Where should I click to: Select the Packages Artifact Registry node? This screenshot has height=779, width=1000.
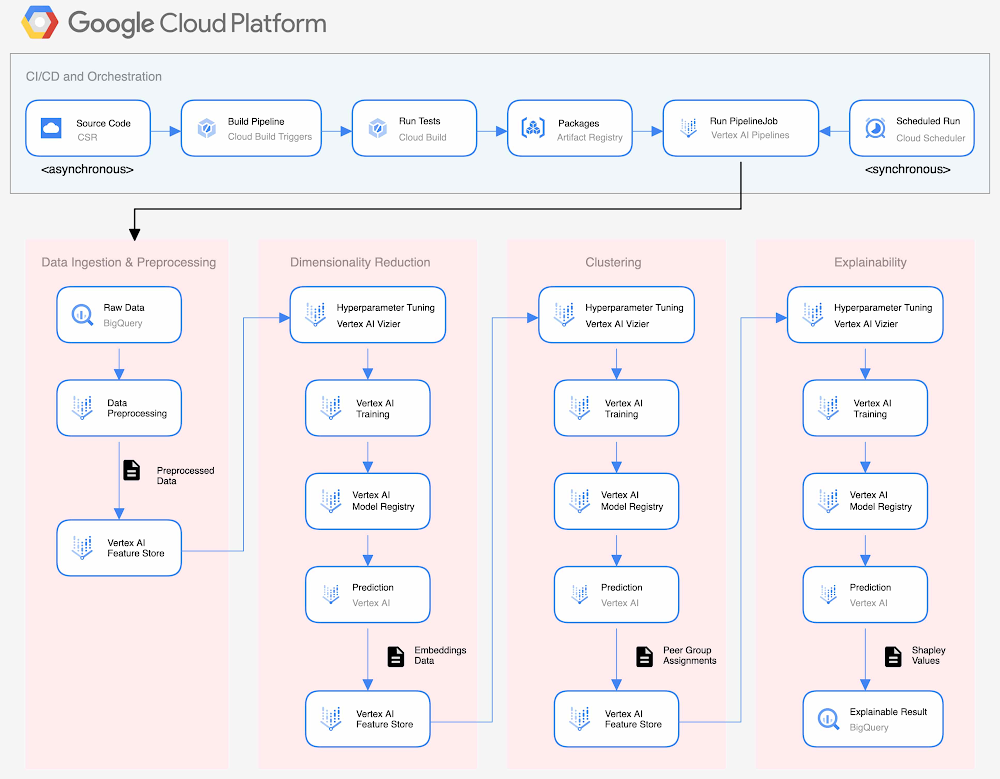click(x=570, y=128)
